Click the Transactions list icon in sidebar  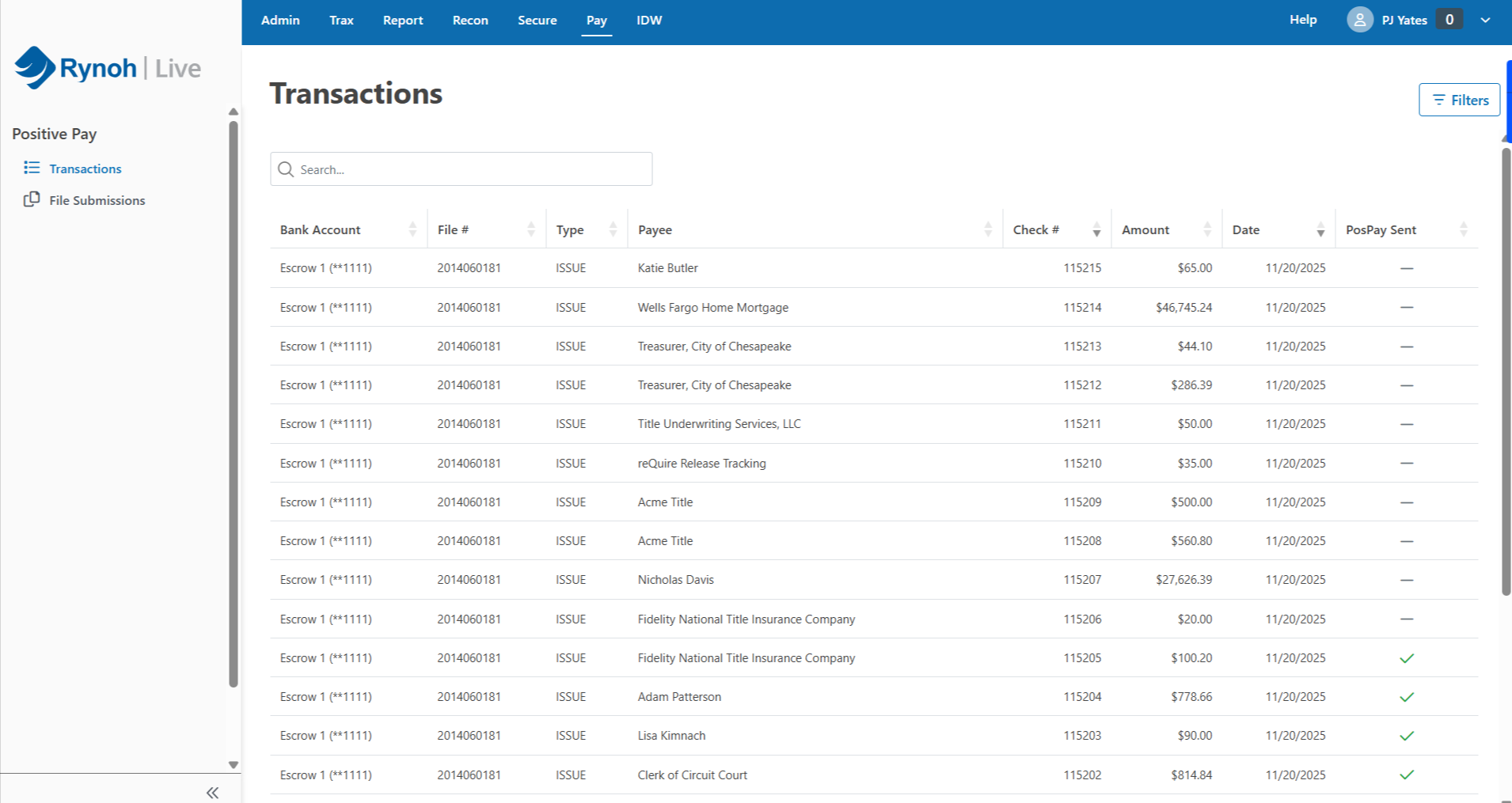point(32,168)
